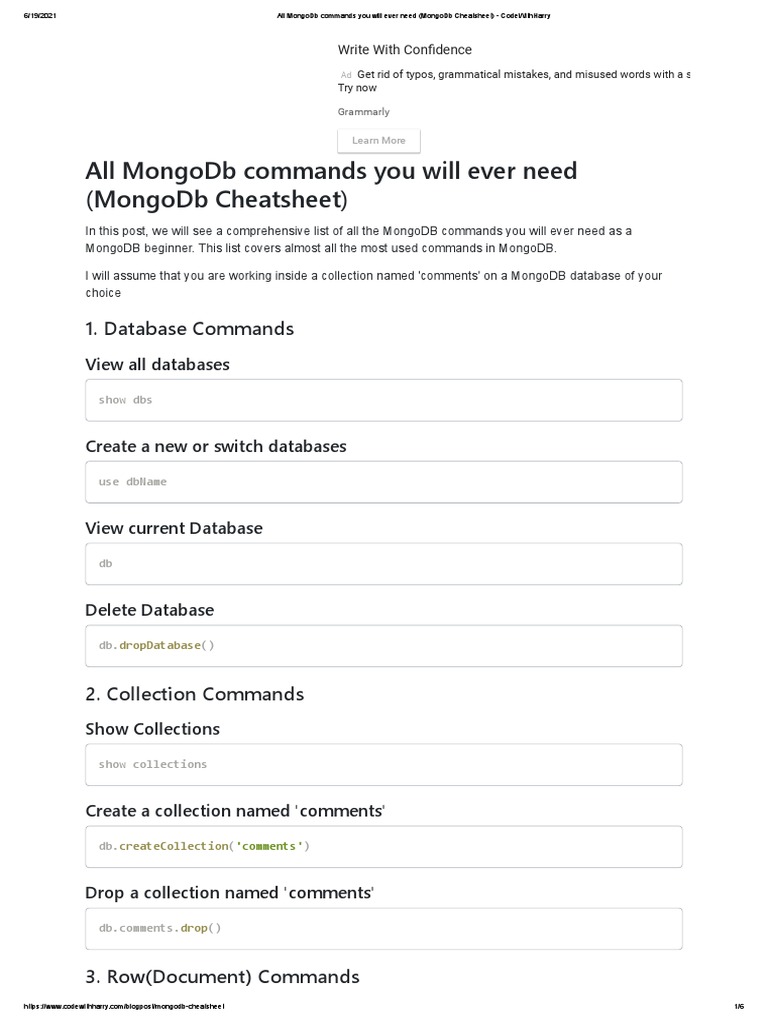Click the Delete Database subheading

tap(150, 610)
